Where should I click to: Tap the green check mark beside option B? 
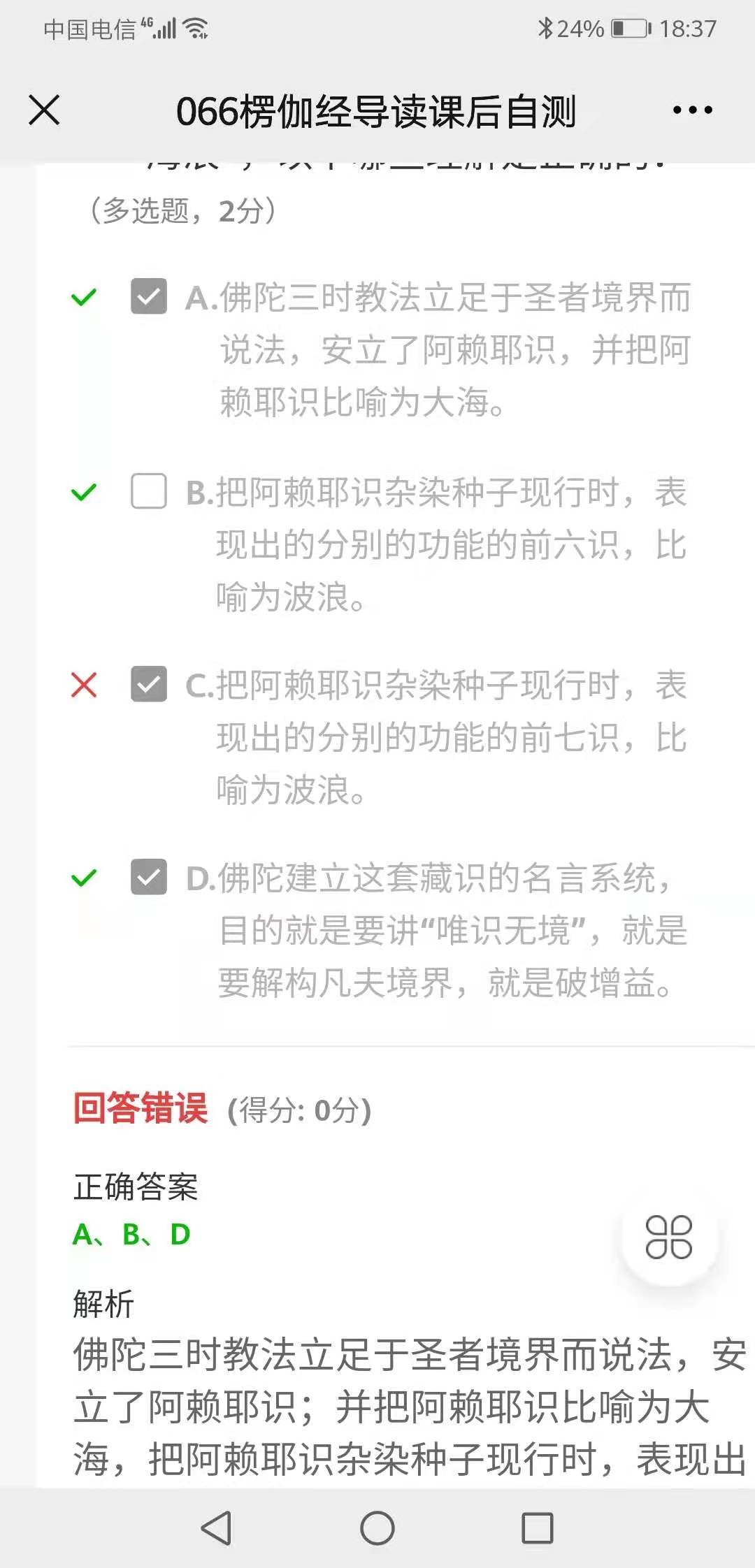[84, 493]
